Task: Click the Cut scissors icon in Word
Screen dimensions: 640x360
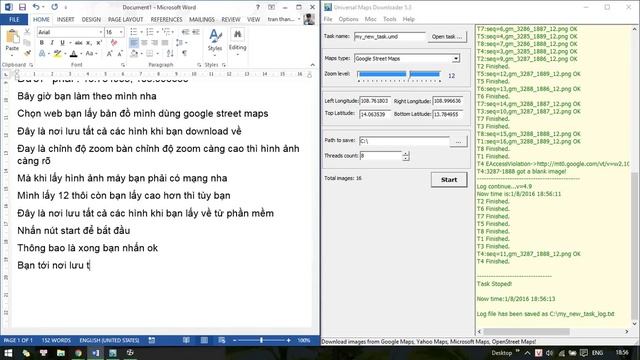Action: coord(27,32)
